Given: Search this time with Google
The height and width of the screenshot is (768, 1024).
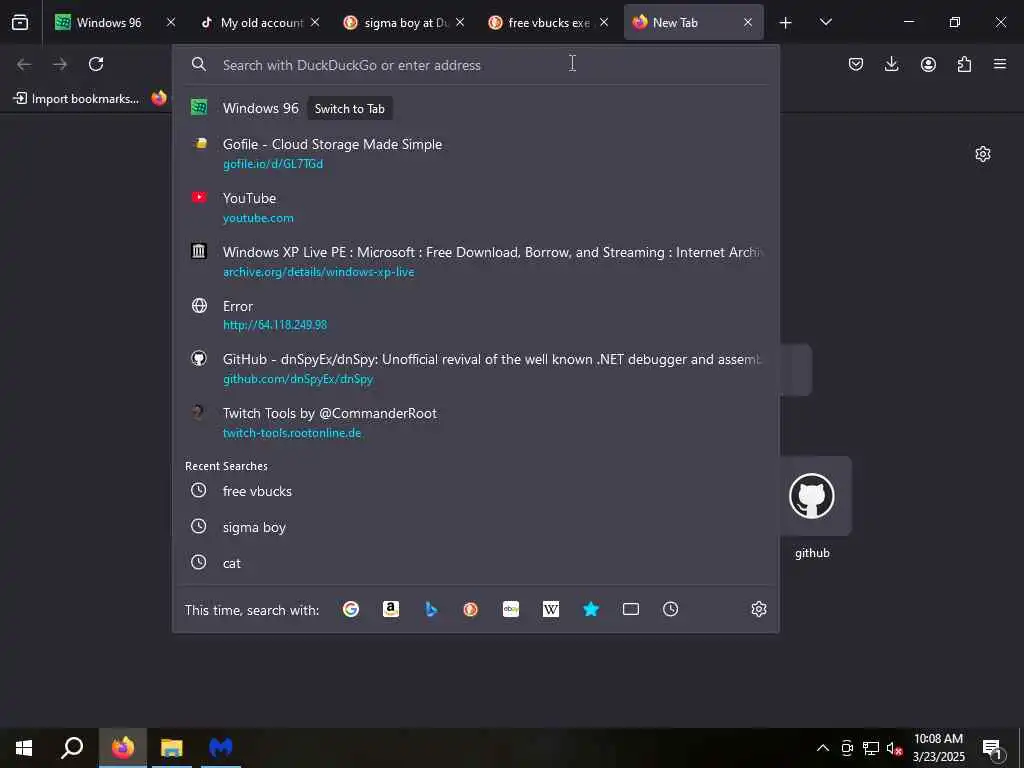Looking at the screenshot, I should click(x=351, y=609).
